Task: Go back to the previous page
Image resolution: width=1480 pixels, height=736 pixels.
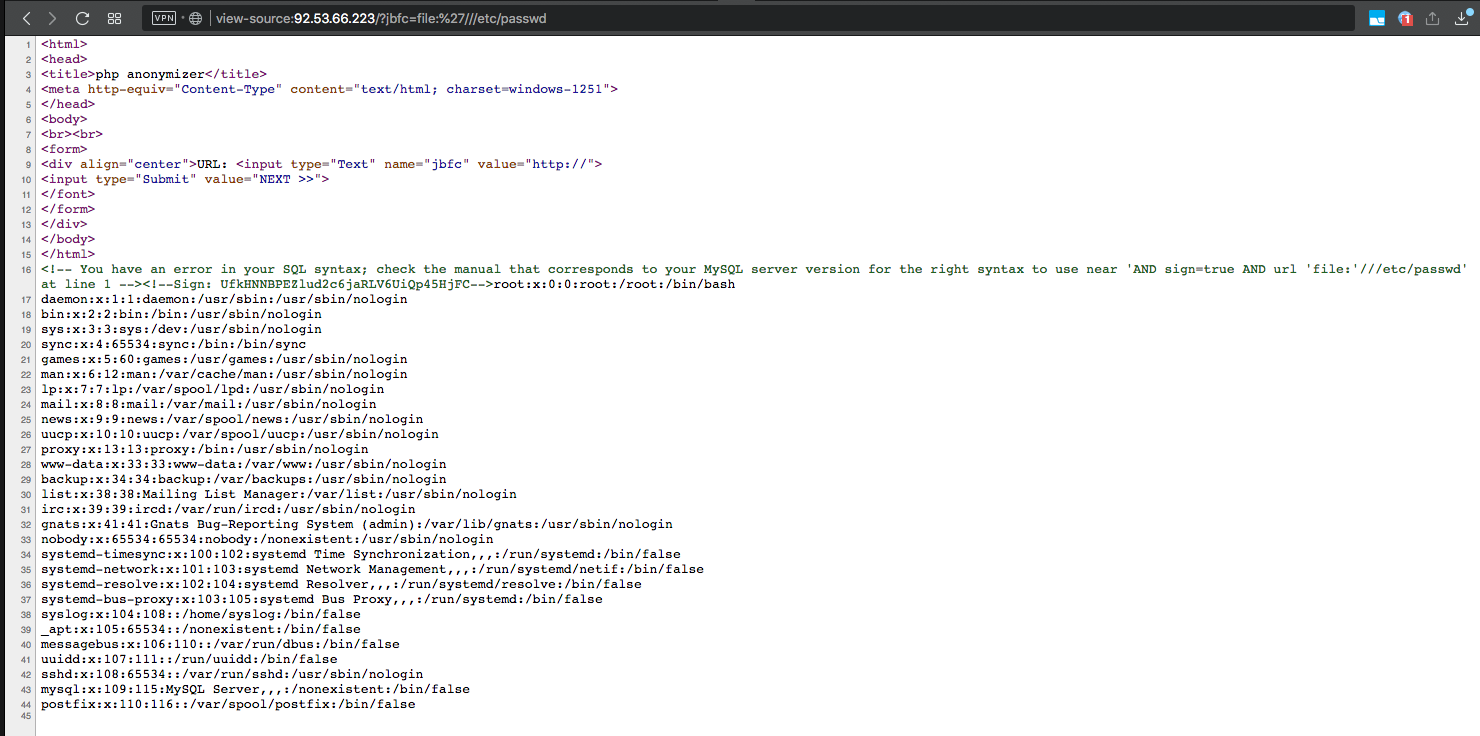Action: click(x=27, y=18)
